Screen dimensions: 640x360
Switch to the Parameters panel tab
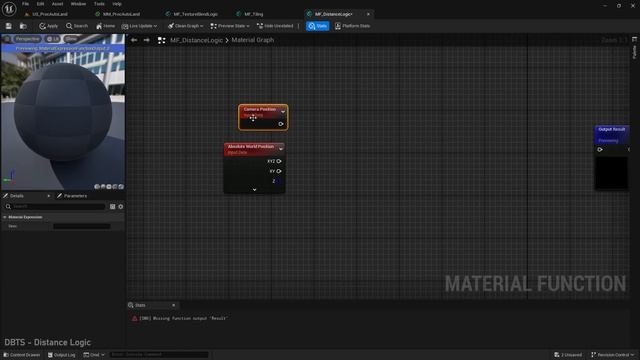[x=72, y=196]
